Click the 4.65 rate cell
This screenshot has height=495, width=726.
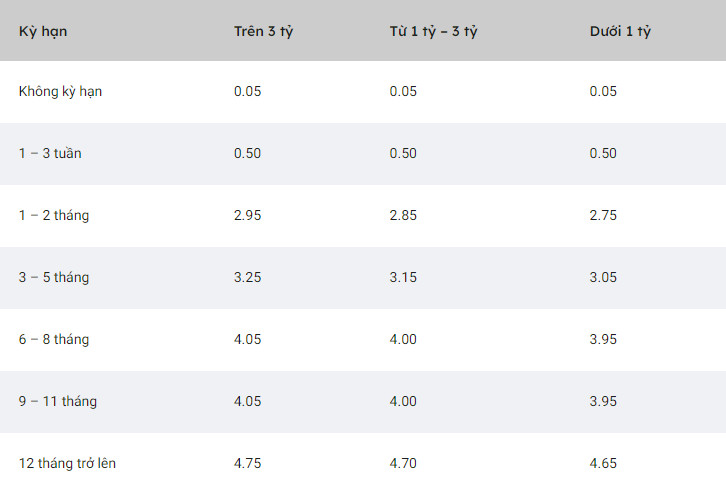[603, 463]
